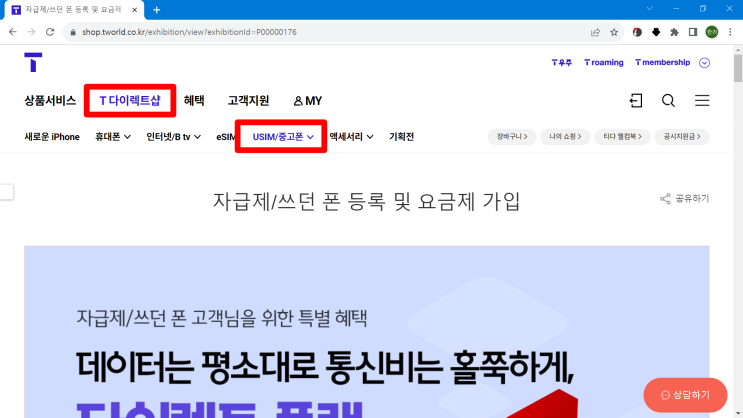
Task: Open the 혜택 menu
Action: 194,100
